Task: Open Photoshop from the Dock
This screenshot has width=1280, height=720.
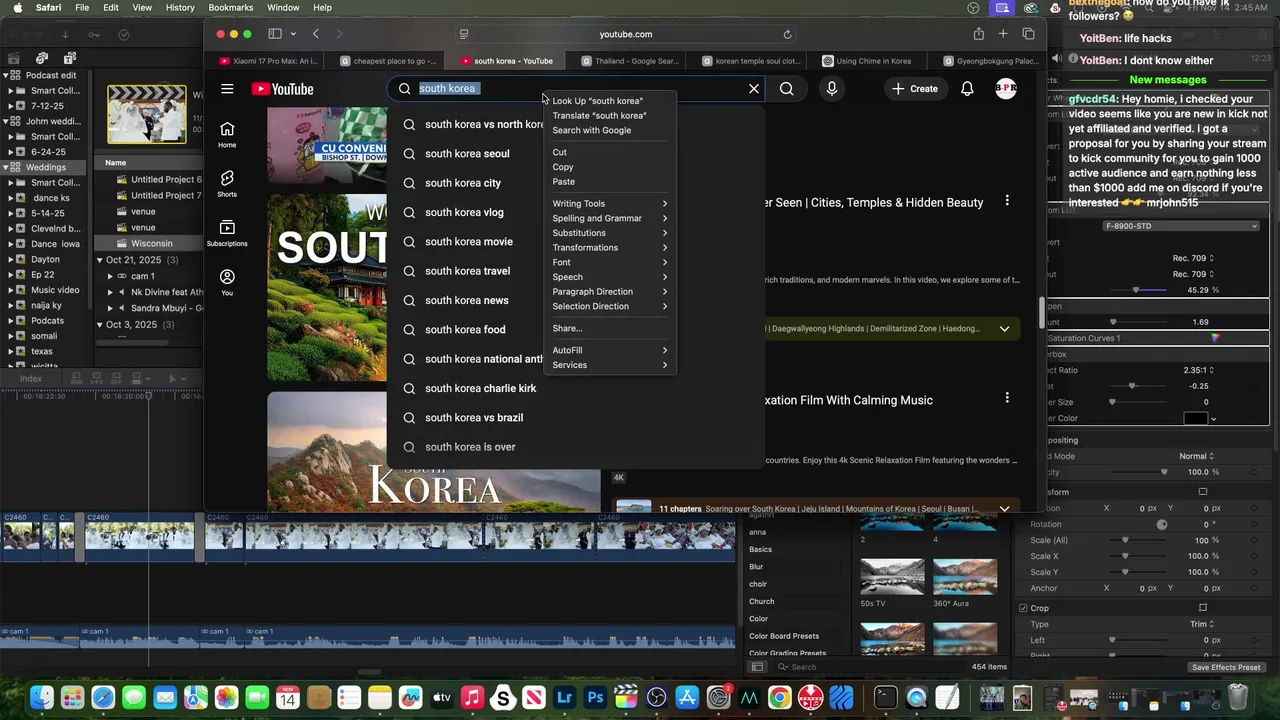Action: [x=596, y=697]
